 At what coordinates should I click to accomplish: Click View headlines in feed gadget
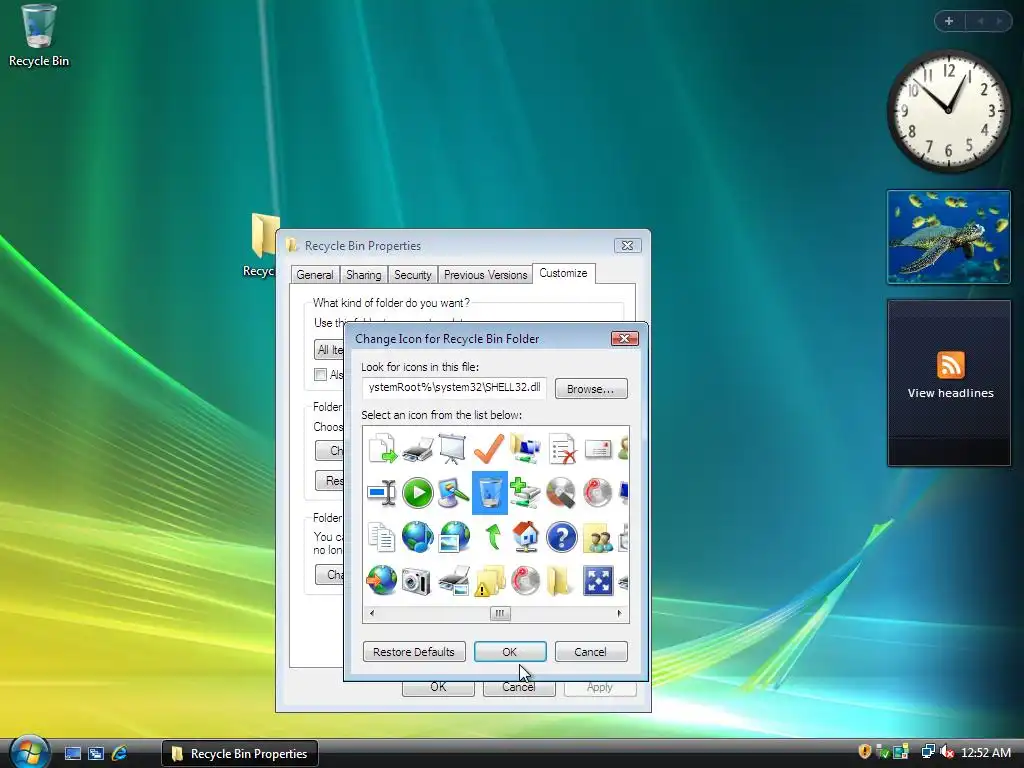950,393
